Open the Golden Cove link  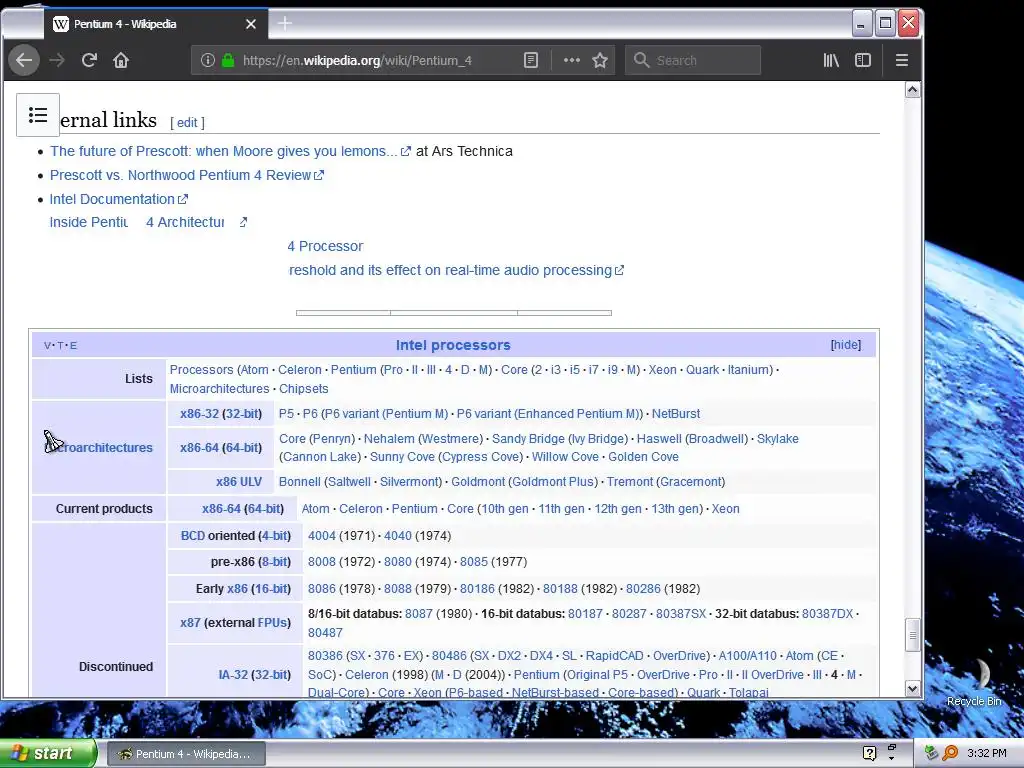pyautogui.click(x=643, y=456)
